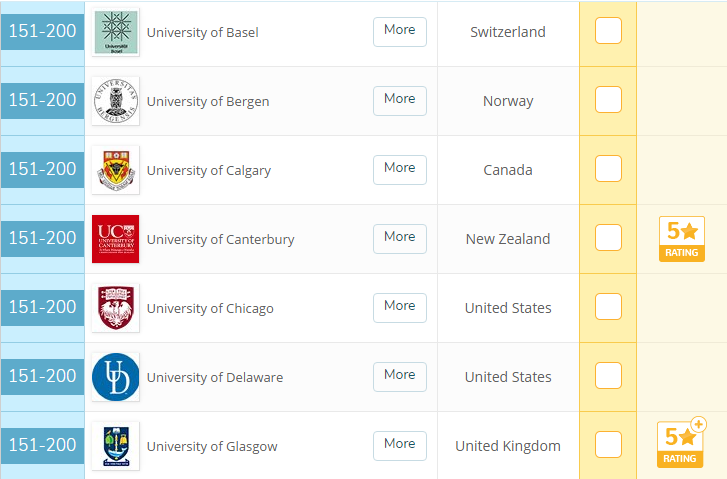Check the compare box for University of Calgary
The height and width of the screenshot is (479, 727).
pyautogui.click(x=608, y=169)
